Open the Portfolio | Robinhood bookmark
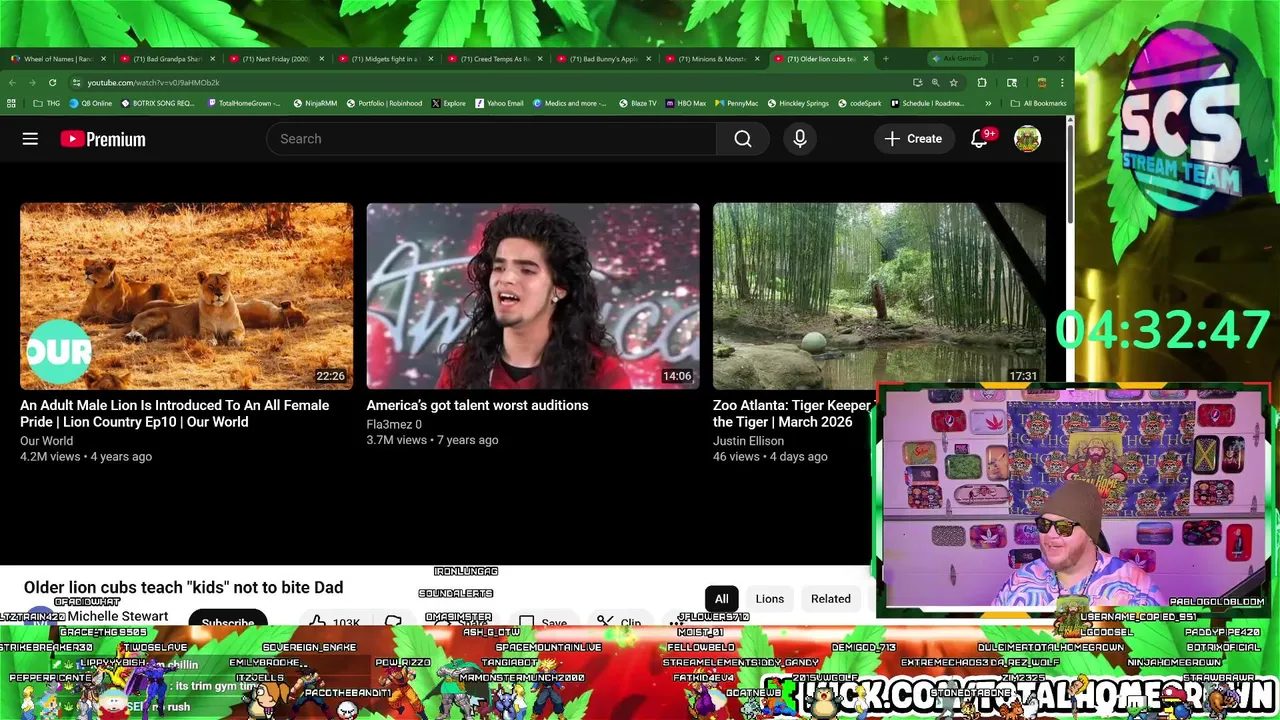This screenshot has width=1280, height=720. (384, 103)
